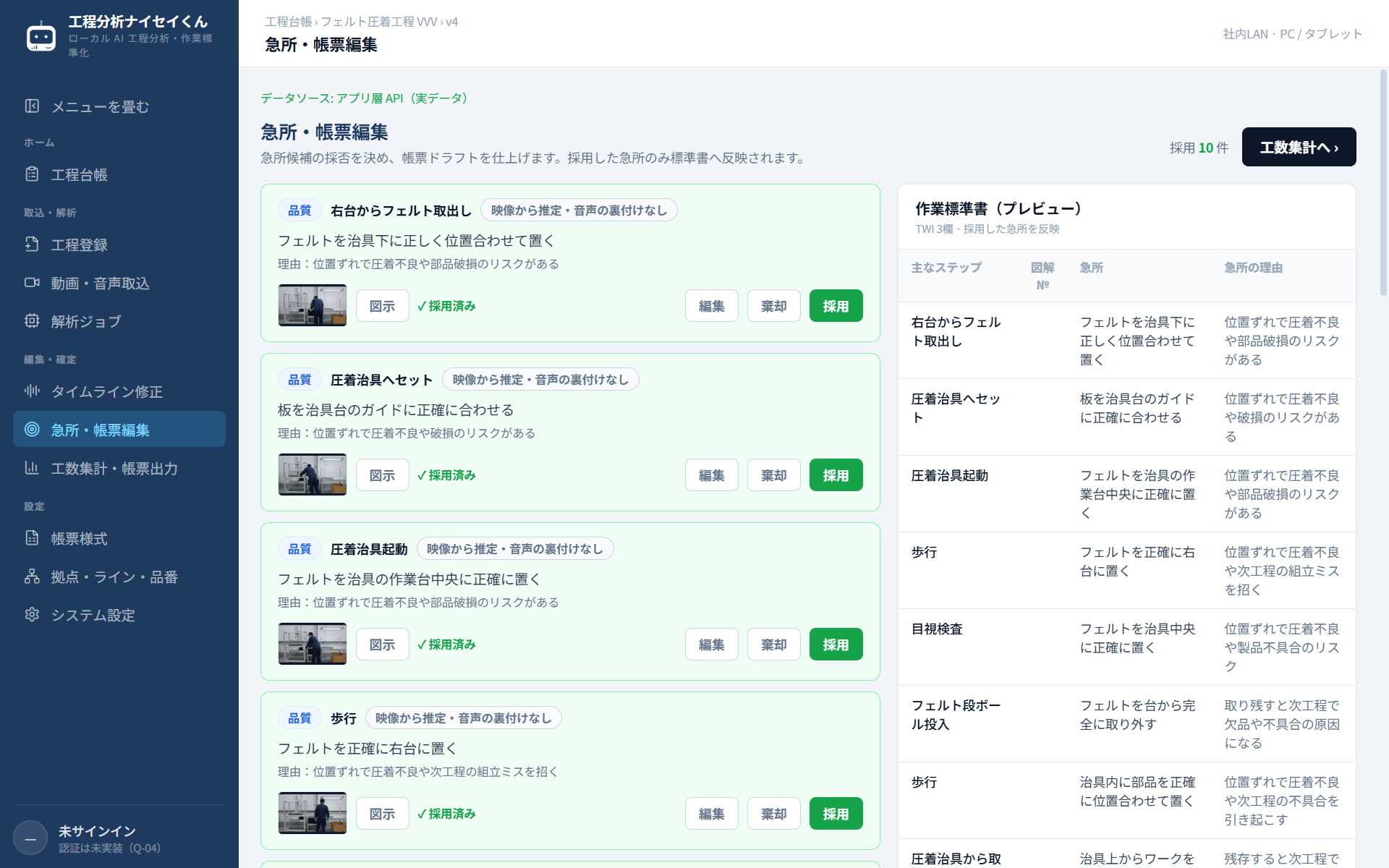
Task: Click 目視検査 row in preview table
Action: click(1126, 647)
